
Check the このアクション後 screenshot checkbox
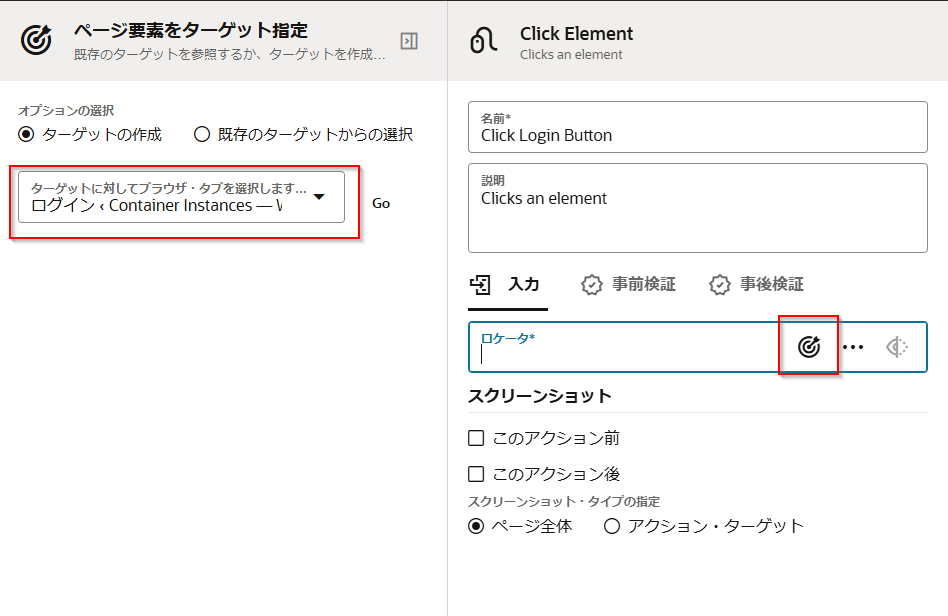click(476, 474)
